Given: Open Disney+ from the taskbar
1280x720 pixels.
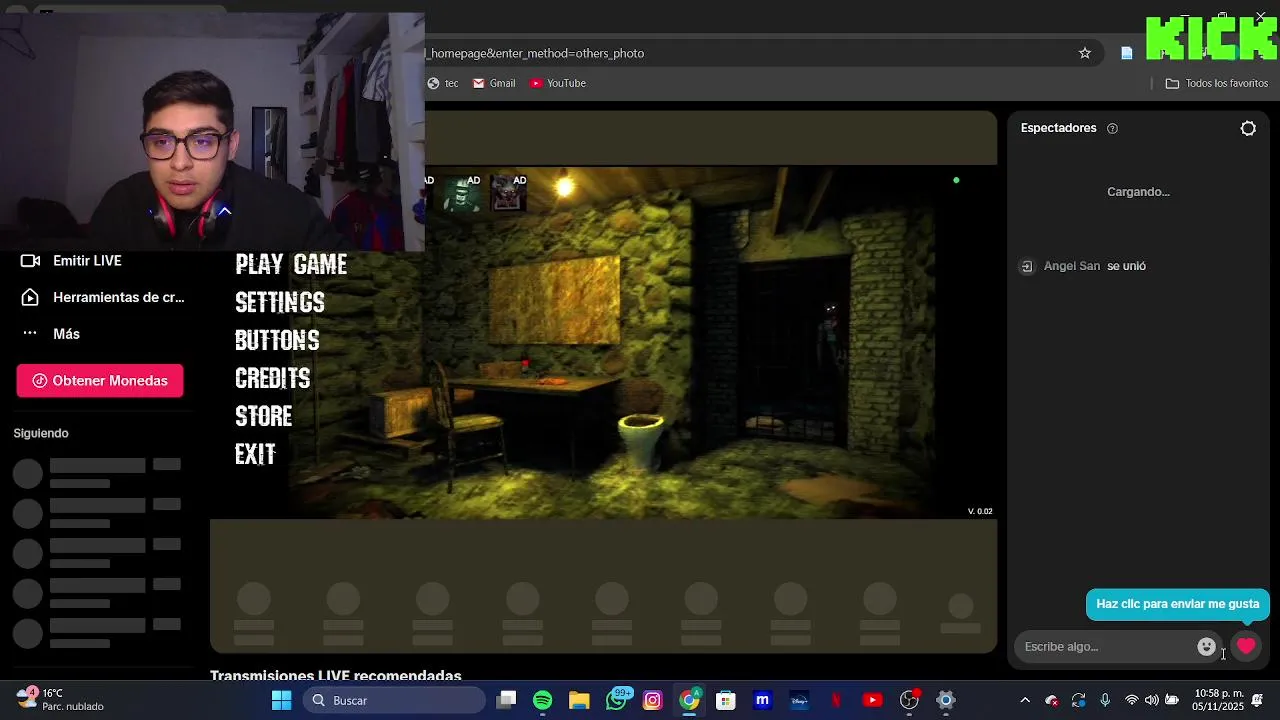Looking at the screenshot, I should click(799, 700).
